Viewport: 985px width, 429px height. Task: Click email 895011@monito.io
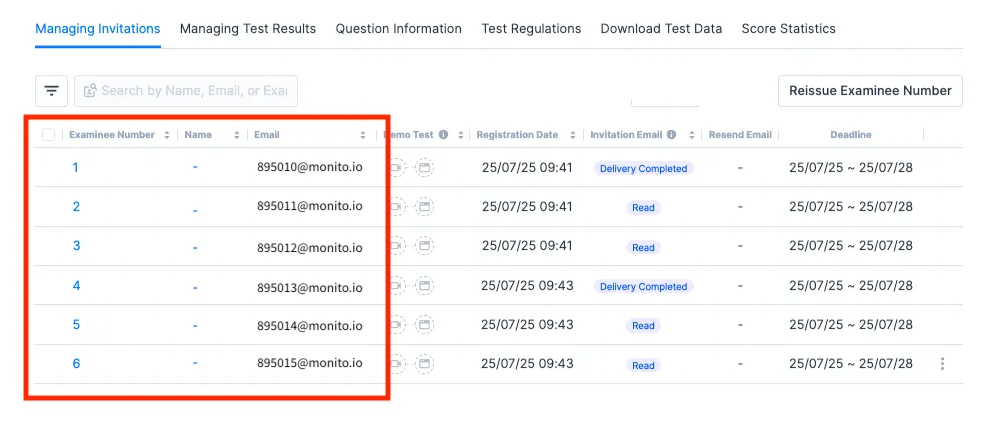310,206
